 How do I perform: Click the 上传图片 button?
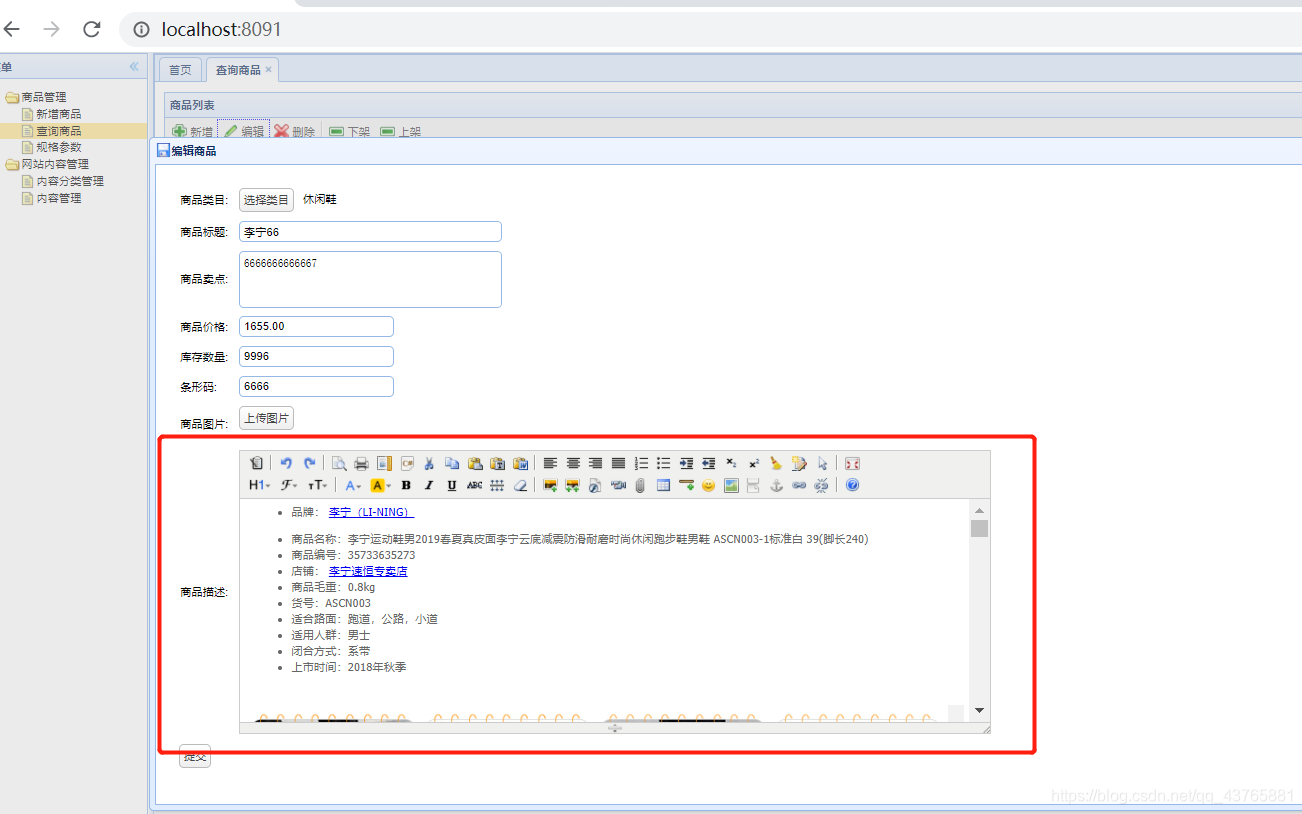(266, 418)
